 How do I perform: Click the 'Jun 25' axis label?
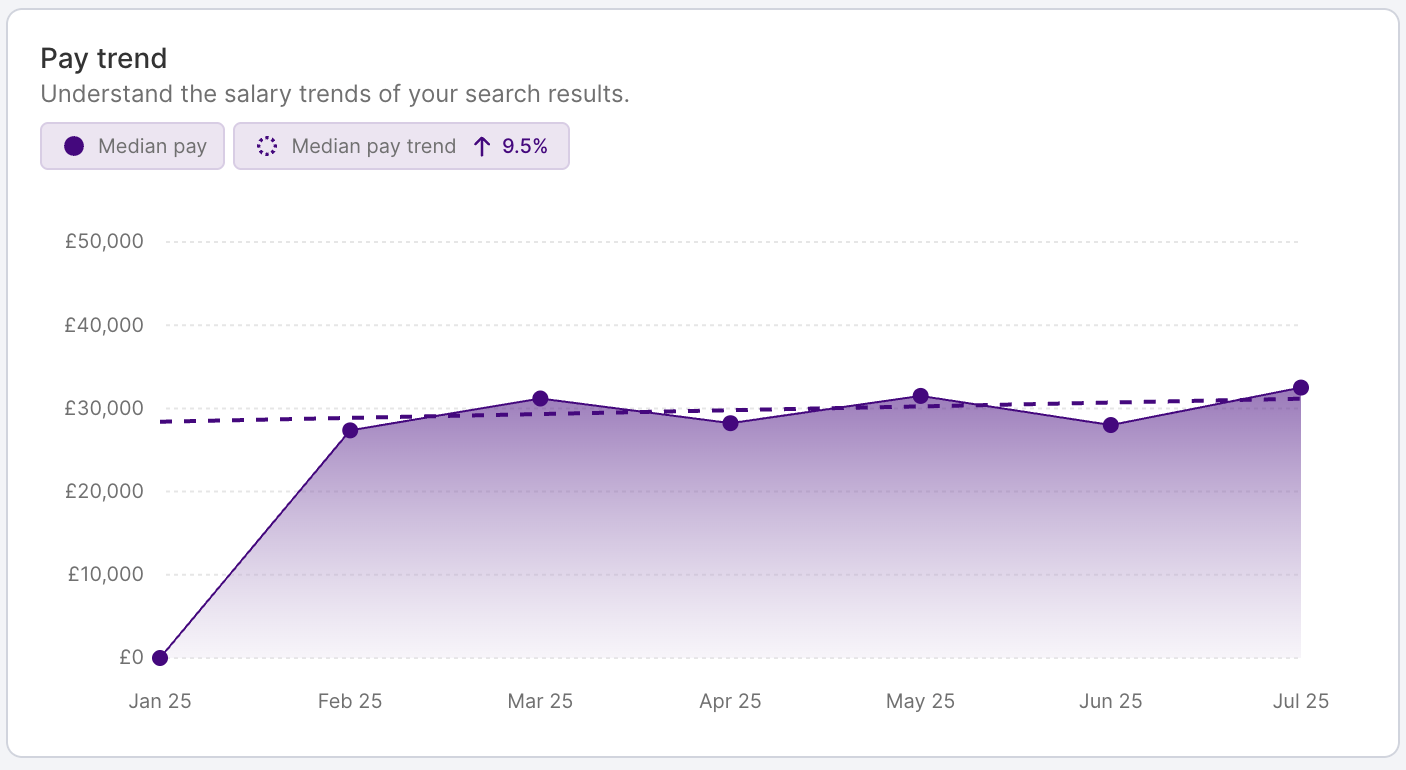(1110, 701)
